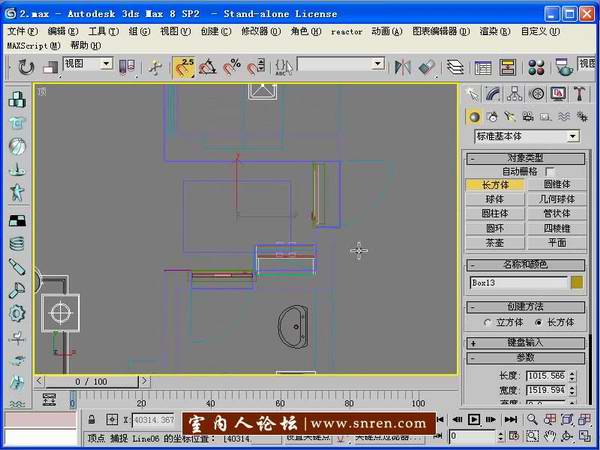The height and width of the screenshot is (450, 600).
Task: Click the Go to End playback button
Action: click(510, 420)
